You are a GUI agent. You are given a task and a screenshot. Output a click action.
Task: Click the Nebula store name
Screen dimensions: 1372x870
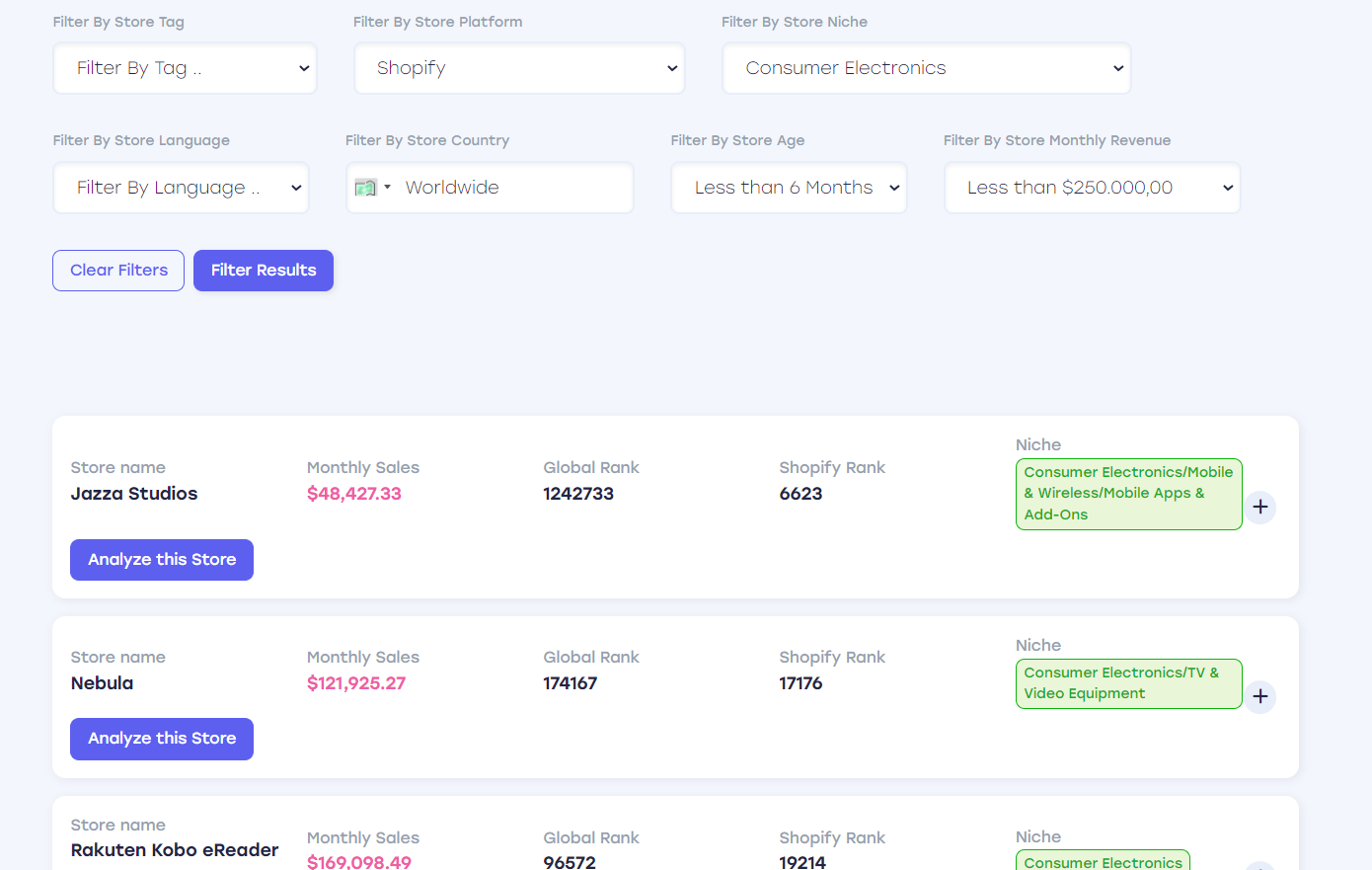pos(102,683)
